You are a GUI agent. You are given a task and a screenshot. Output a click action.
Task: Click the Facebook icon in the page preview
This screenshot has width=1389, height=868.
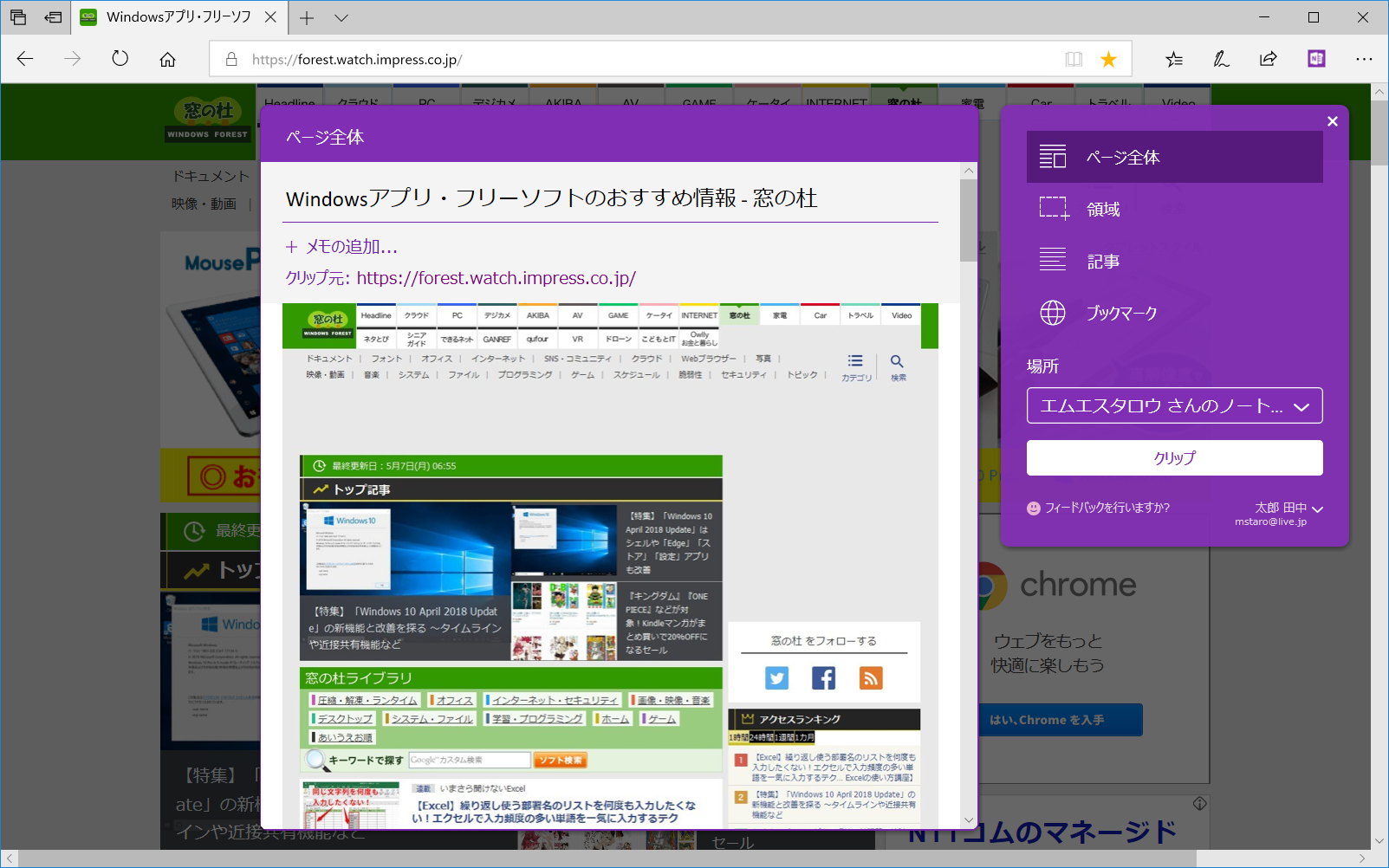[823, 678]
